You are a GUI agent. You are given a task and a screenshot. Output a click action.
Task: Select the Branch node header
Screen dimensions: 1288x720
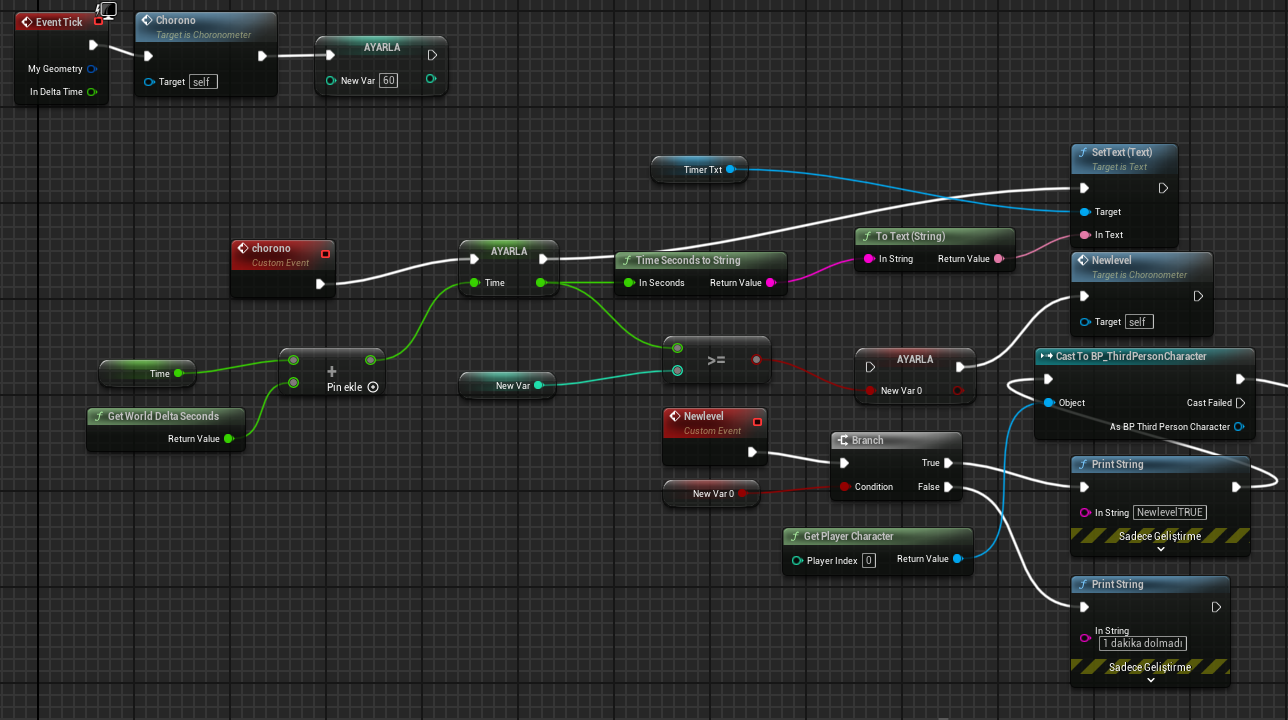[x=896, y=441]
